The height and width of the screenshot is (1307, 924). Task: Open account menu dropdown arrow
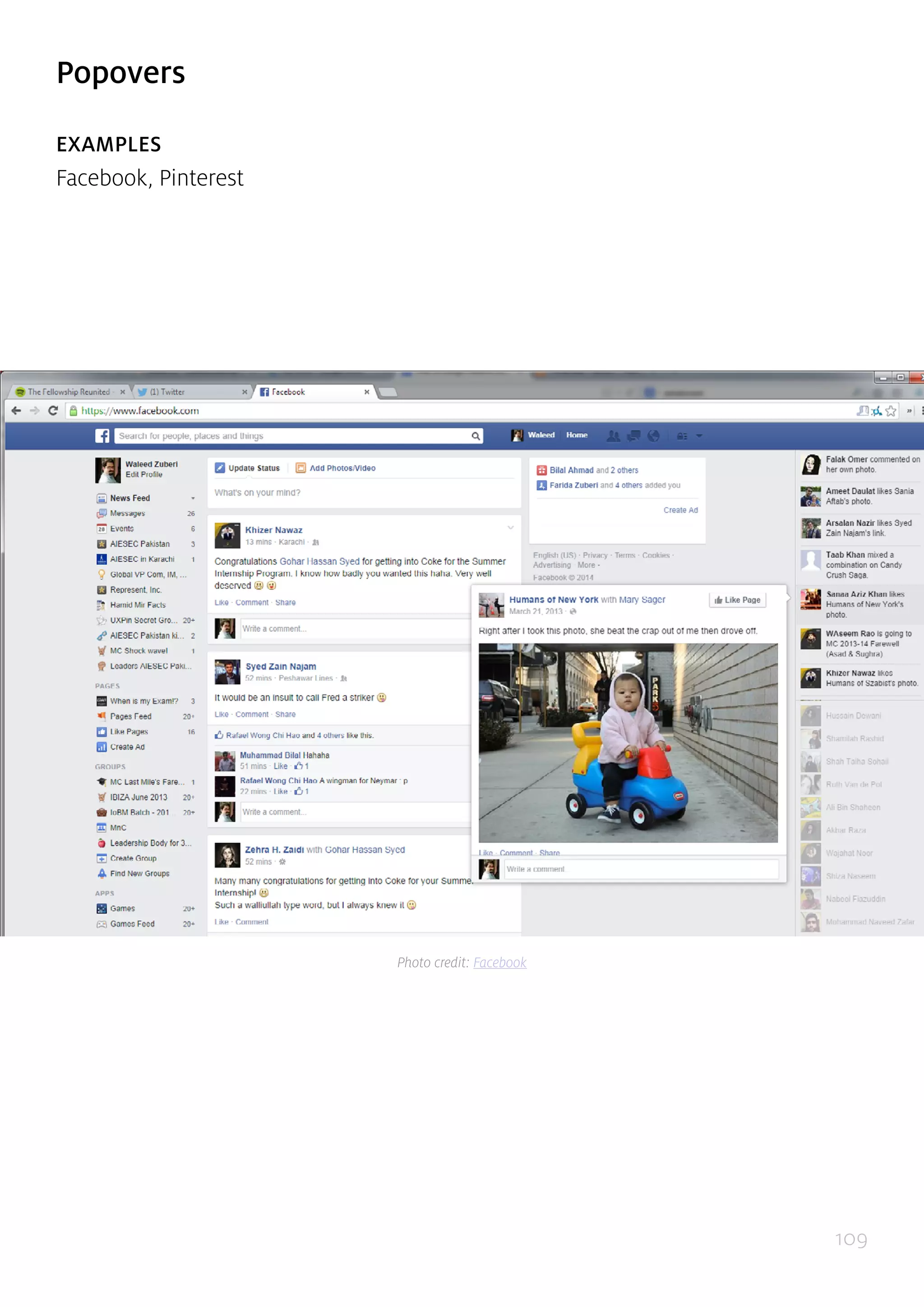tap(699, 436)
